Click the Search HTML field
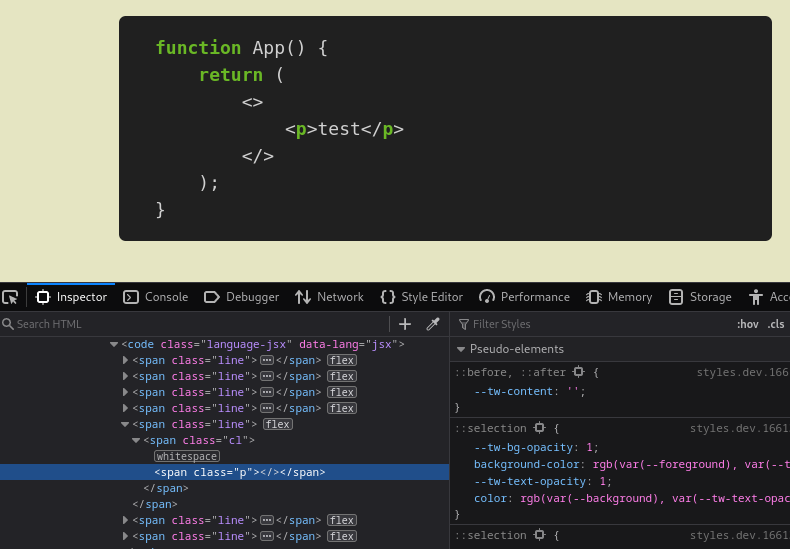790x549 pixels. [194, 324]
